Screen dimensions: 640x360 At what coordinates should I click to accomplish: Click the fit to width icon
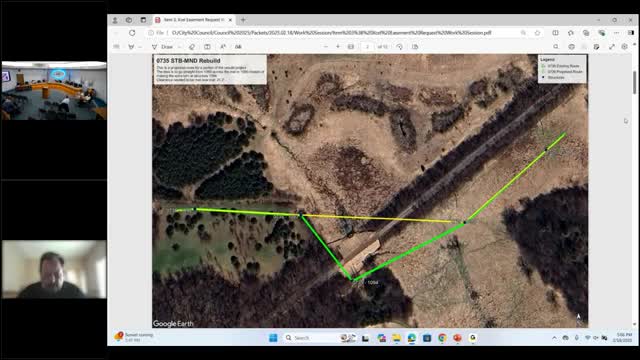tap(351, 47)
